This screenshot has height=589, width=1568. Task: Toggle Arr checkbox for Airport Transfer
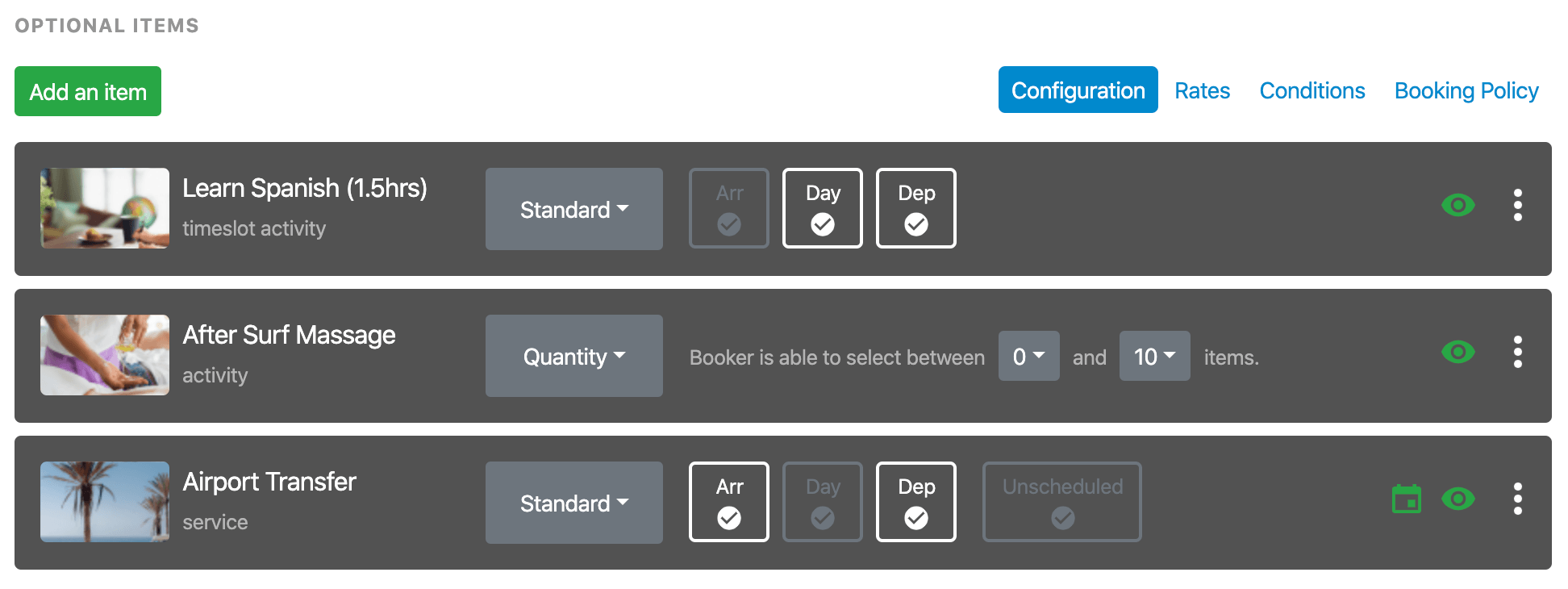[729, 502]
